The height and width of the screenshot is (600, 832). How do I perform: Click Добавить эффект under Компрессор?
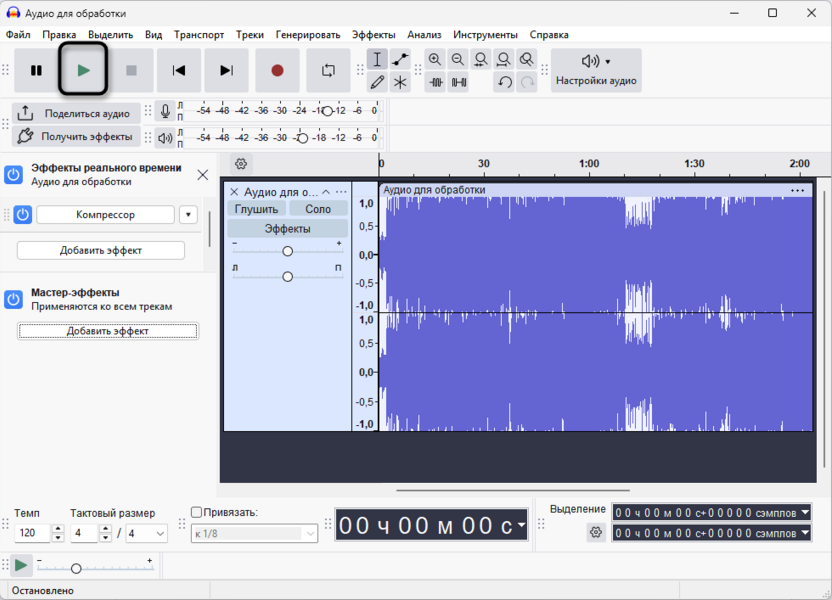[x=101, y=250]
